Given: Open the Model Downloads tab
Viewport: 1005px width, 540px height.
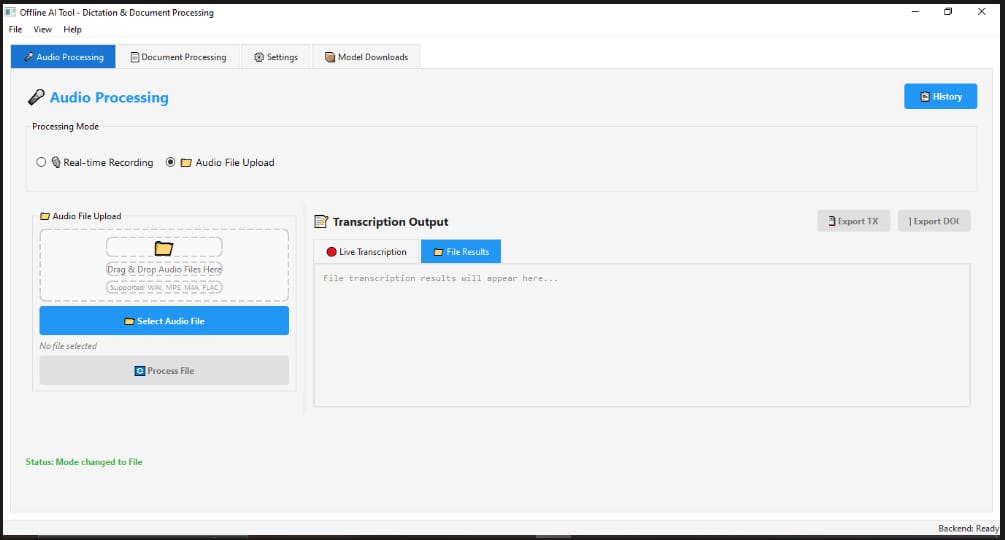Looking at the screenshot, I should pyautogui.click(x=367, y=57).
